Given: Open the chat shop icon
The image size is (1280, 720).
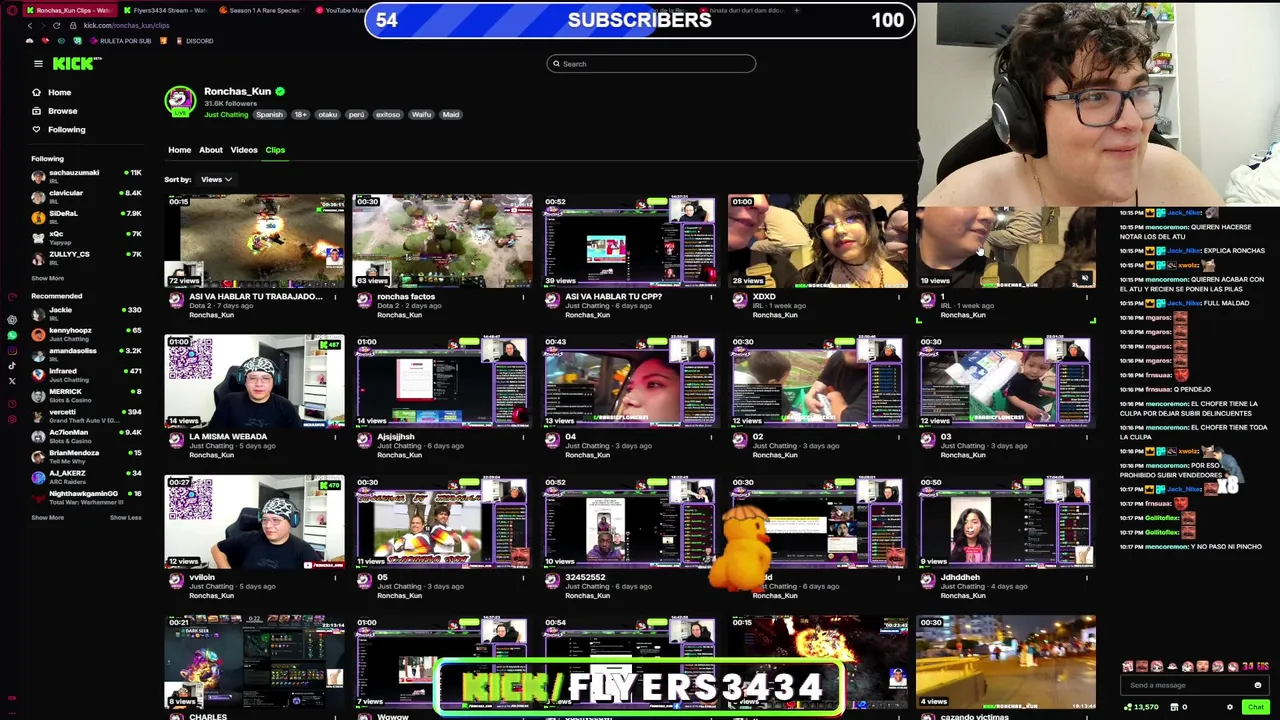Looking at the screenshot, I should 1175,707.
